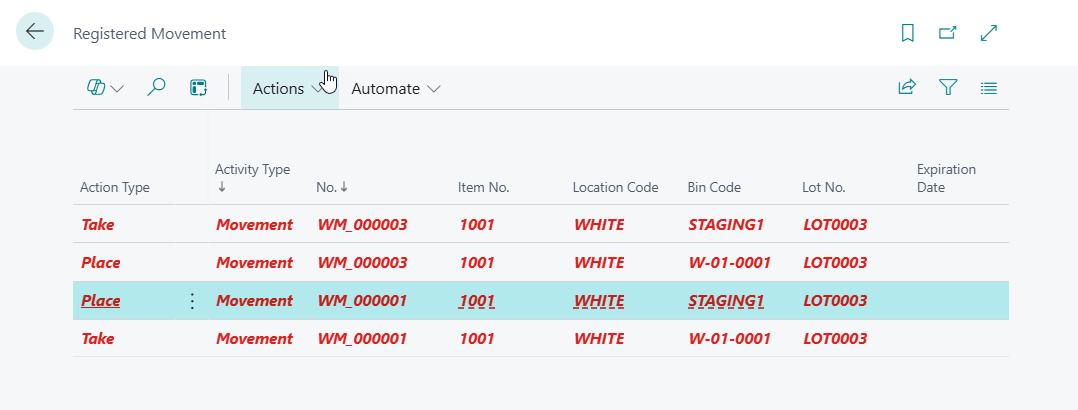
Task: Toggle the filter pane icon
Action: click(948, 88)
